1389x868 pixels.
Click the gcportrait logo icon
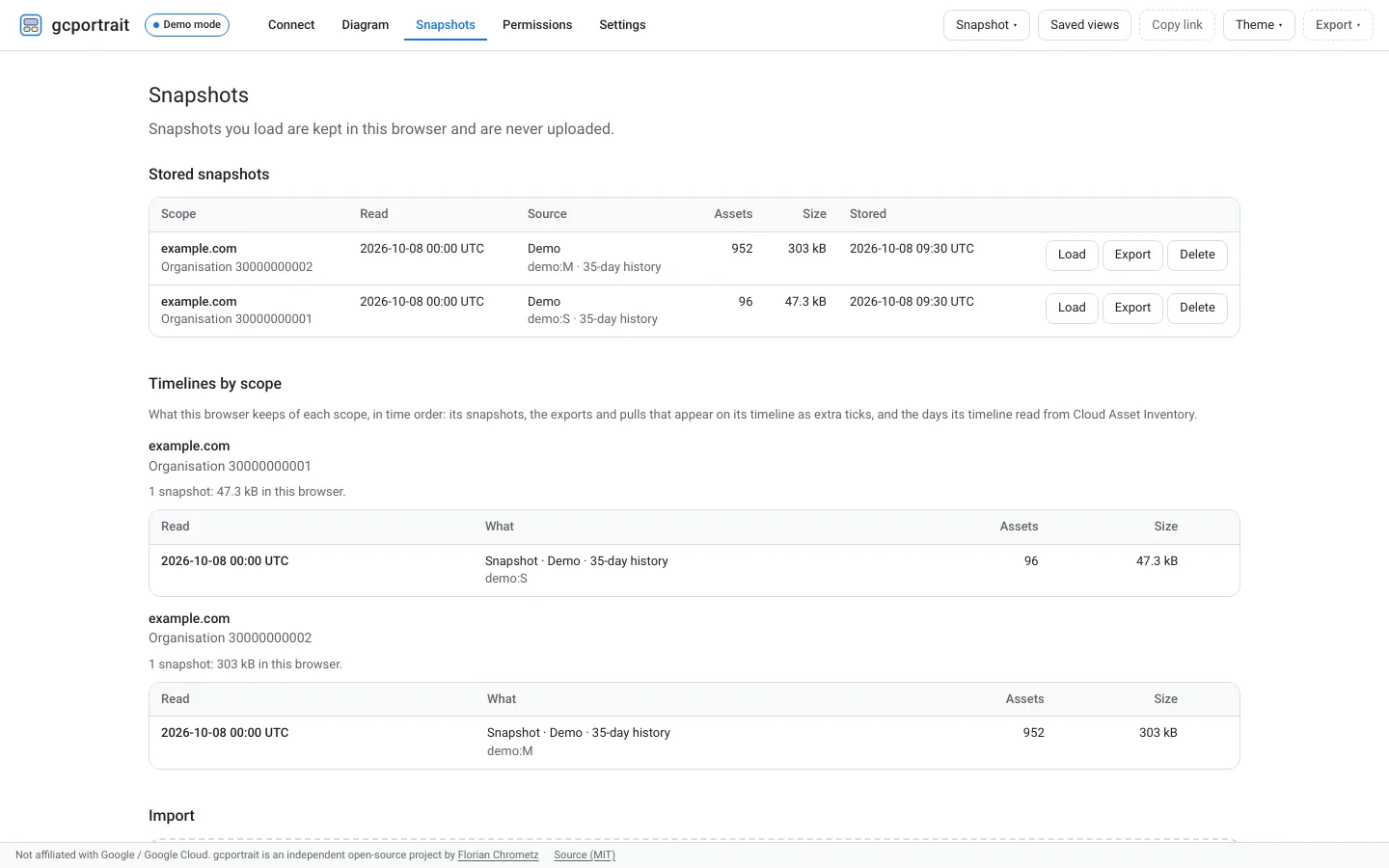coord(31,25)
